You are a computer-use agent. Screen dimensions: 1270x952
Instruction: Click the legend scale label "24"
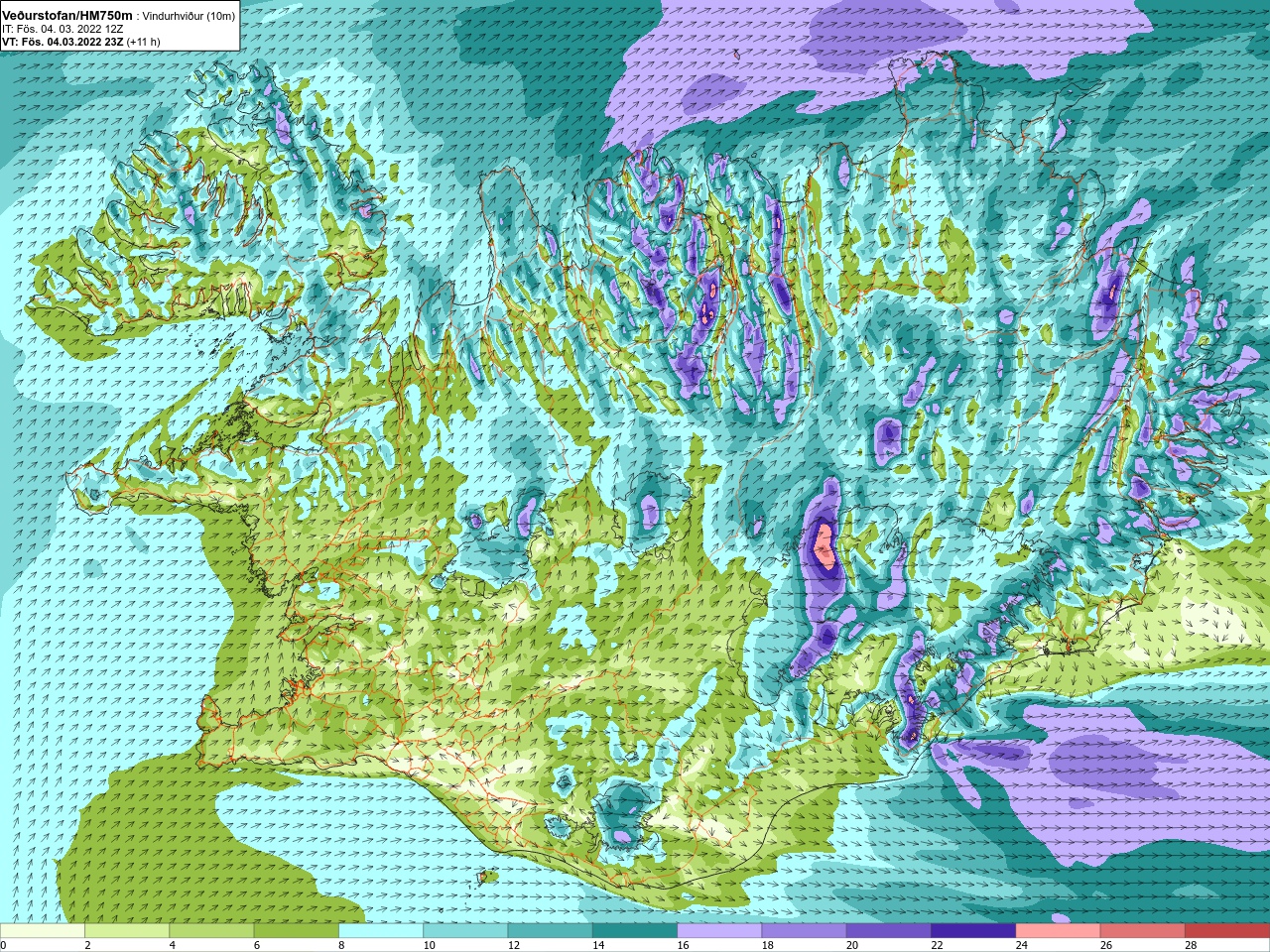pyautogui.click(x=1021, y=945)
